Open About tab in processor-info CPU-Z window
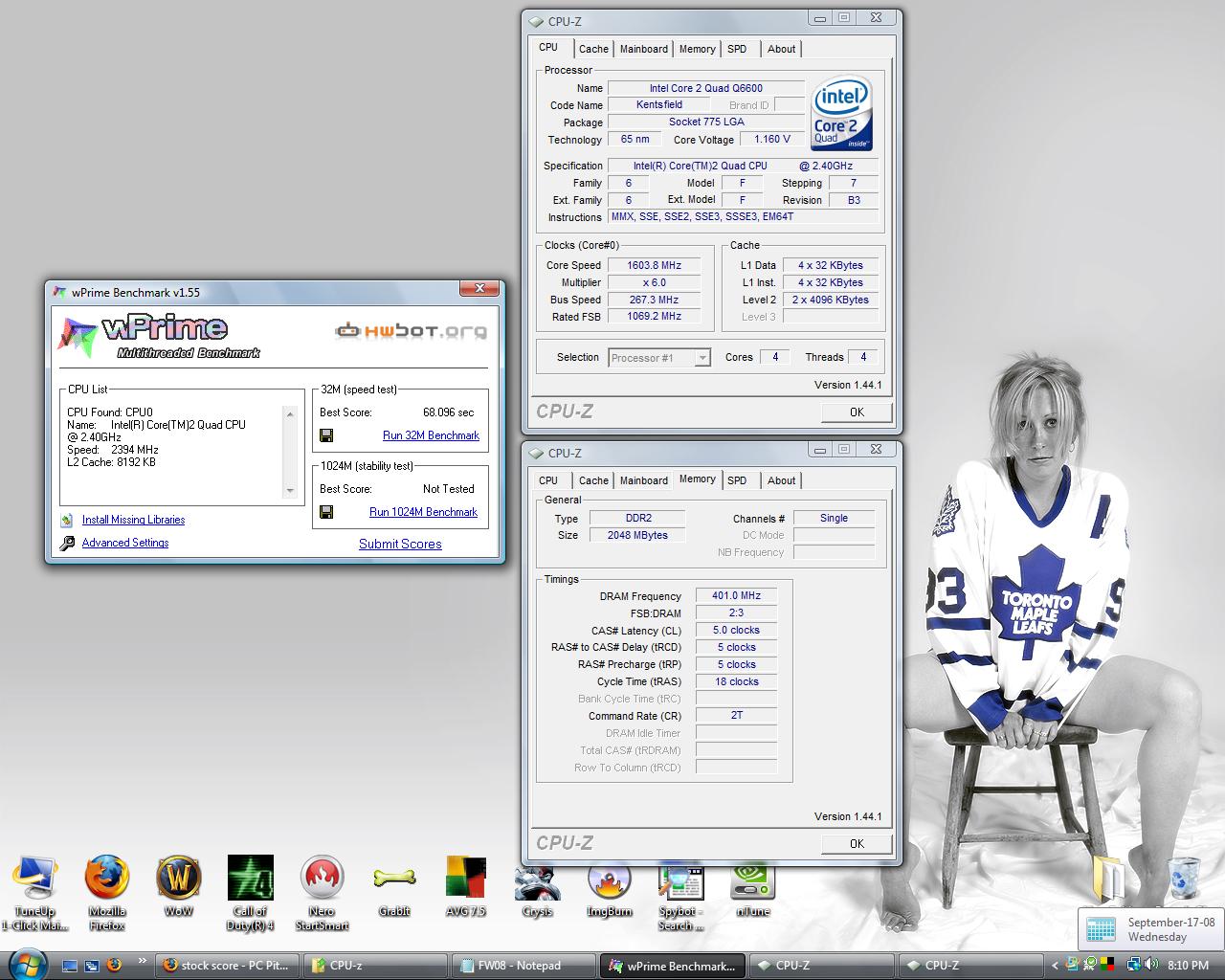 click(781, 49)
